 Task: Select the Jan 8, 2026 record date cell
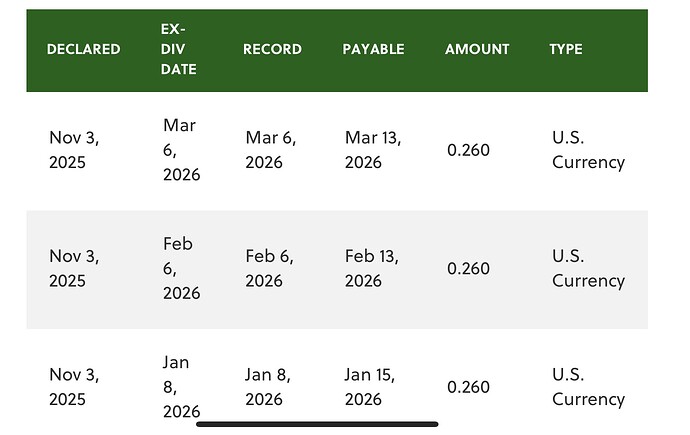pos(269,386)
